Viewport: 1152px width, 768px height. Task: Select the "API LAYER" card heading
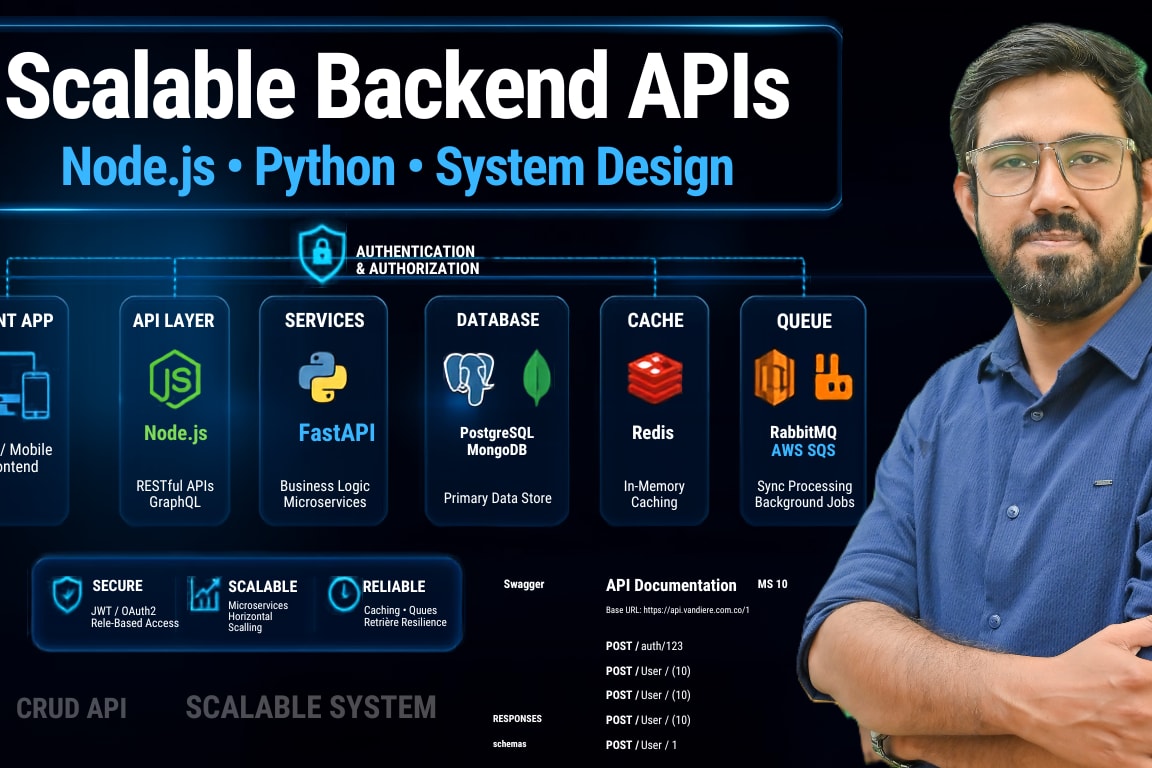pos(173,320)
